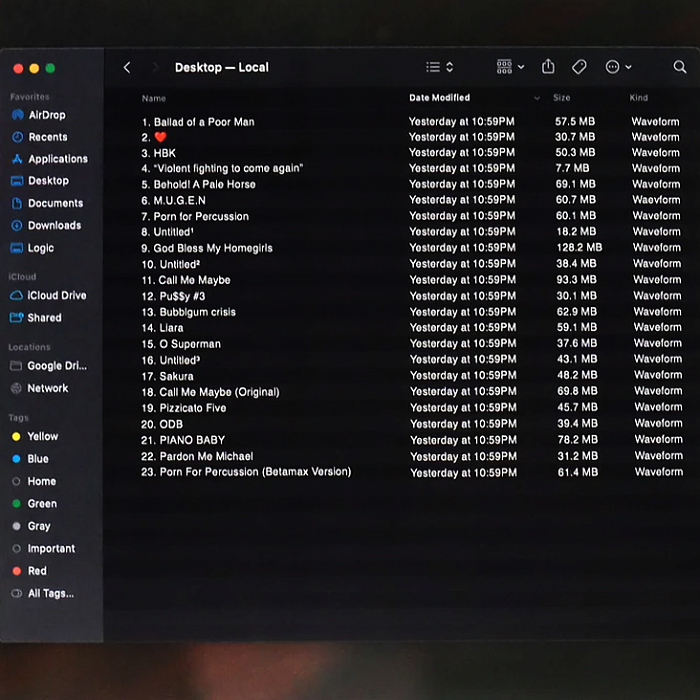Click the 128.2 MB size value
Image resolution: width=700 pixels, height=700 pixels.
(x=579, y=247)
